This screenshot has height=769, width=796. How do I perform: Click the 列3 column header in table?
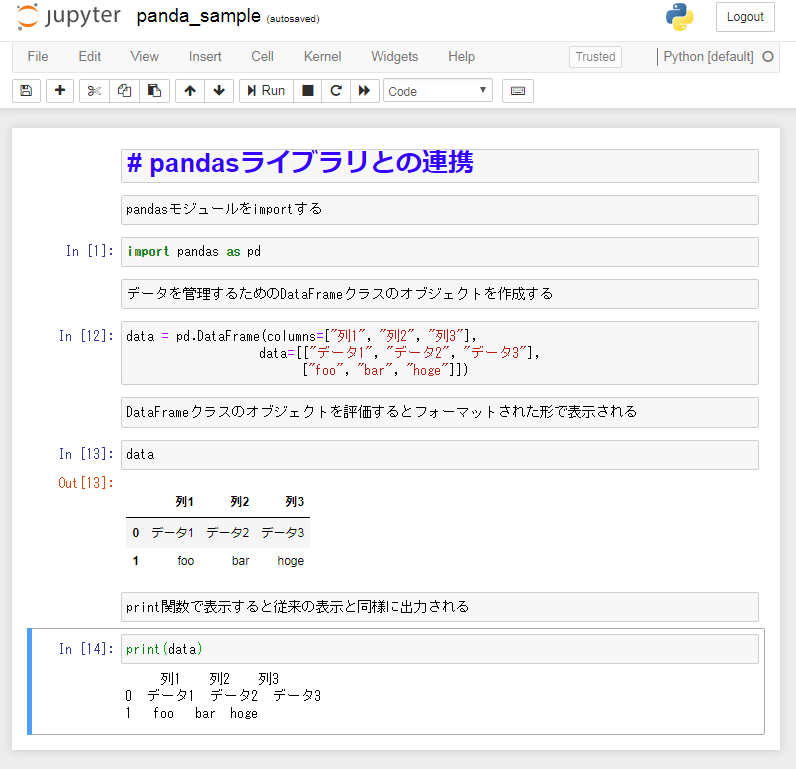(294, 502)
